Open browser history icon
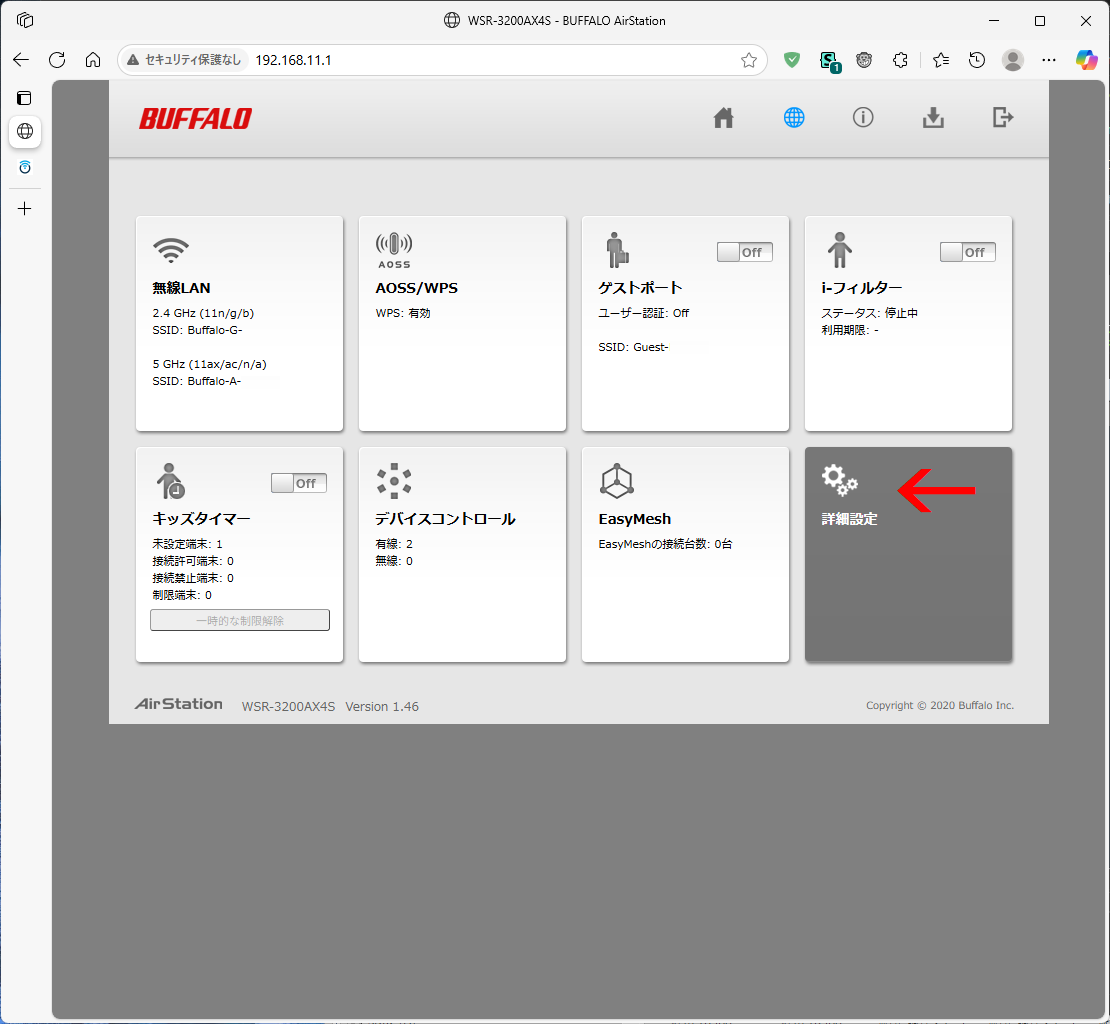The image size is (1110, 1024). tap(977, 60)
